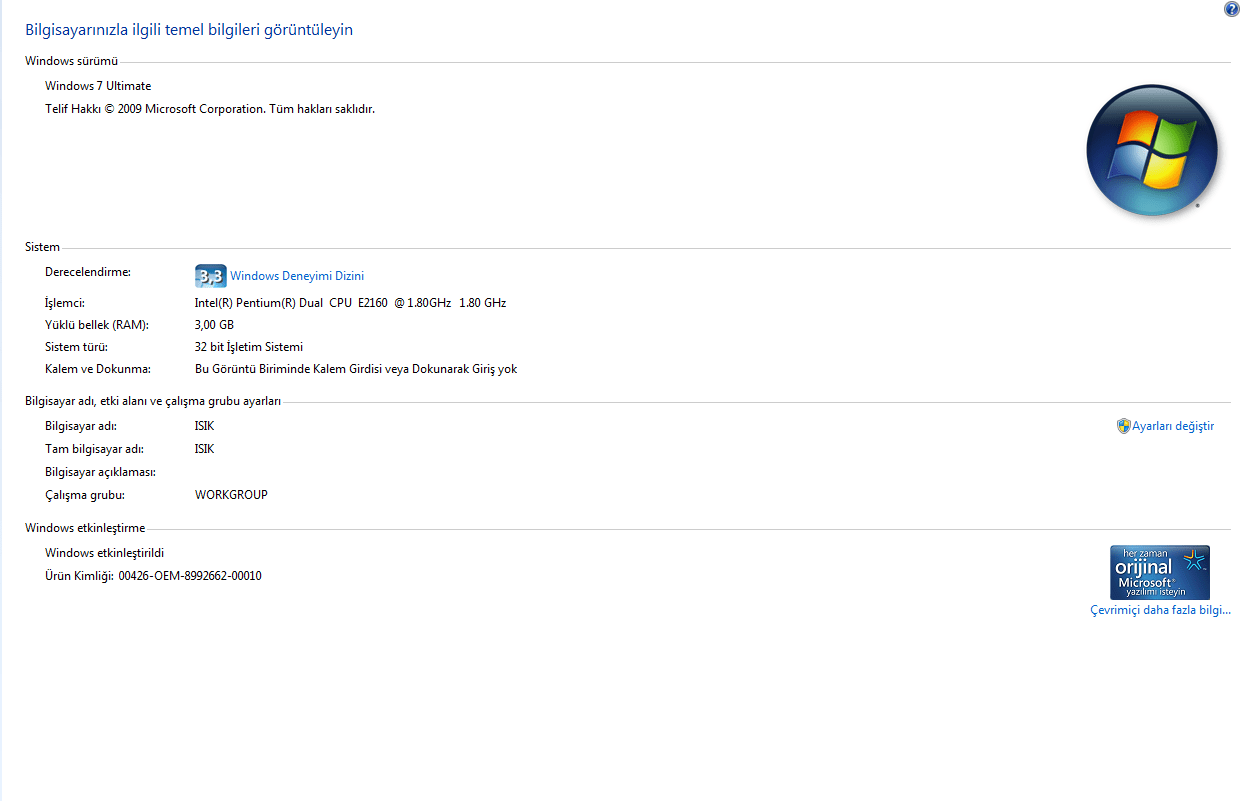Open Windows Deneyimi Dizini link
Screen dimensions: 1240x801
(x=297, y=276)
